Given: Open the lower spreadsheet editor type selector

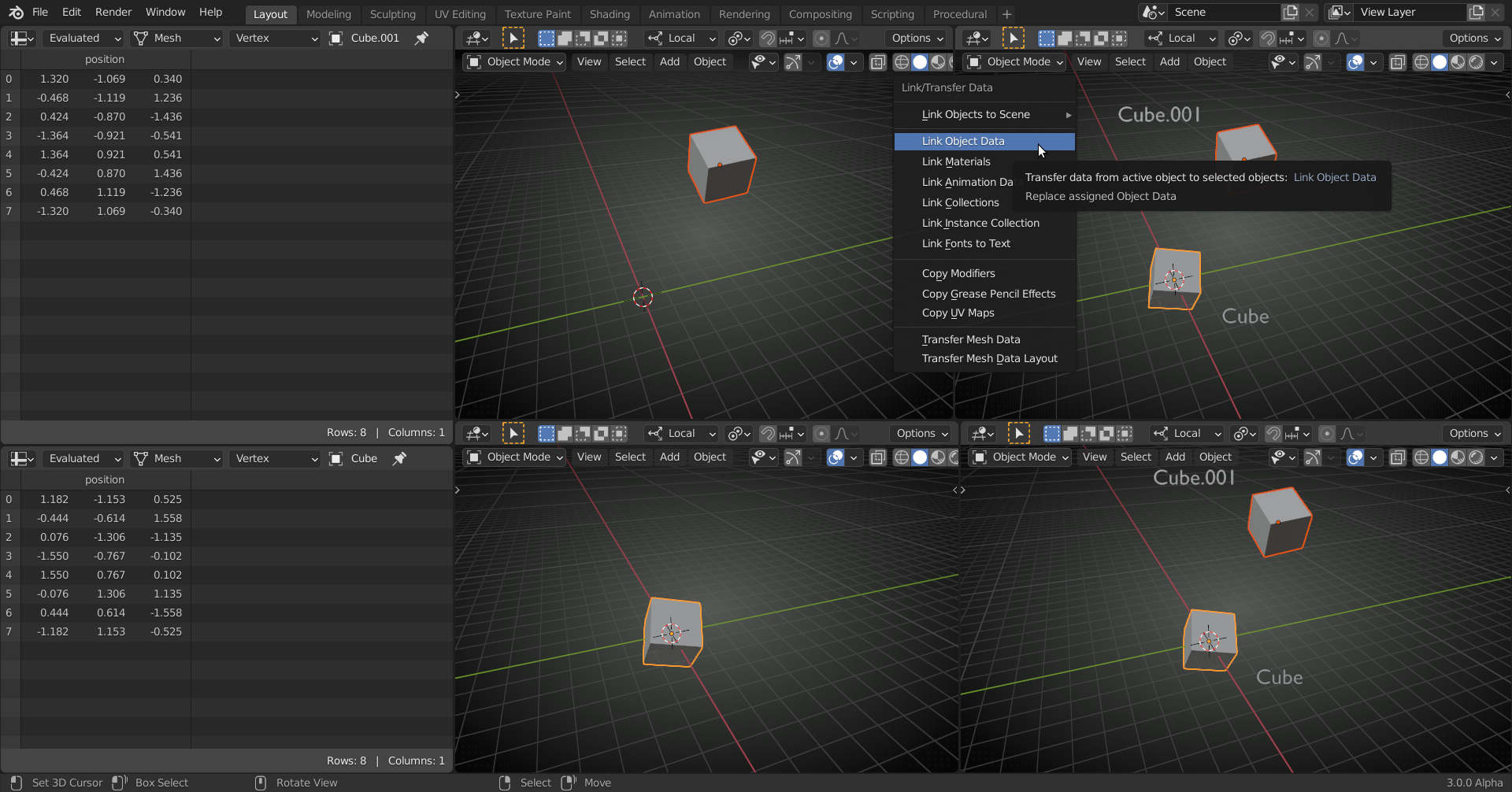Looking at the screenshot, I should click(22, 458).
